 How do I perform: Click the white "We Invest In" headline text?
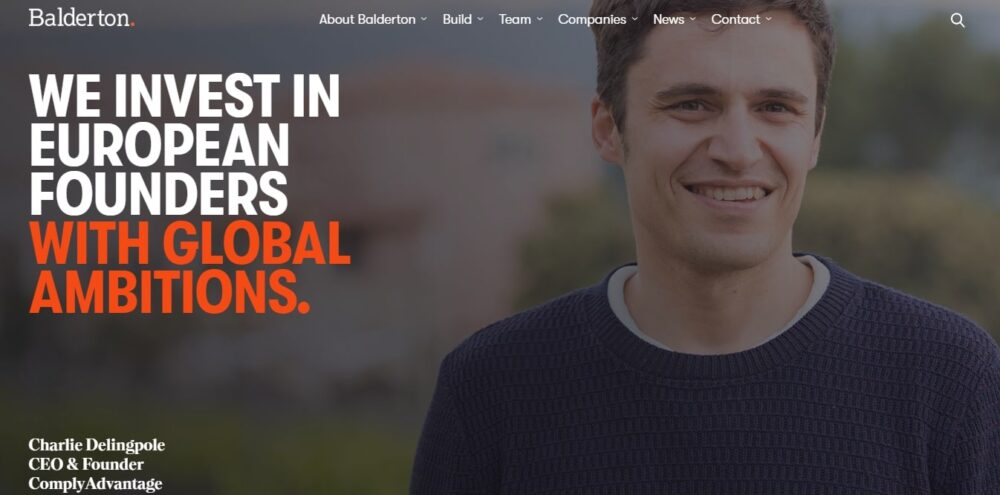pos(184,96)
